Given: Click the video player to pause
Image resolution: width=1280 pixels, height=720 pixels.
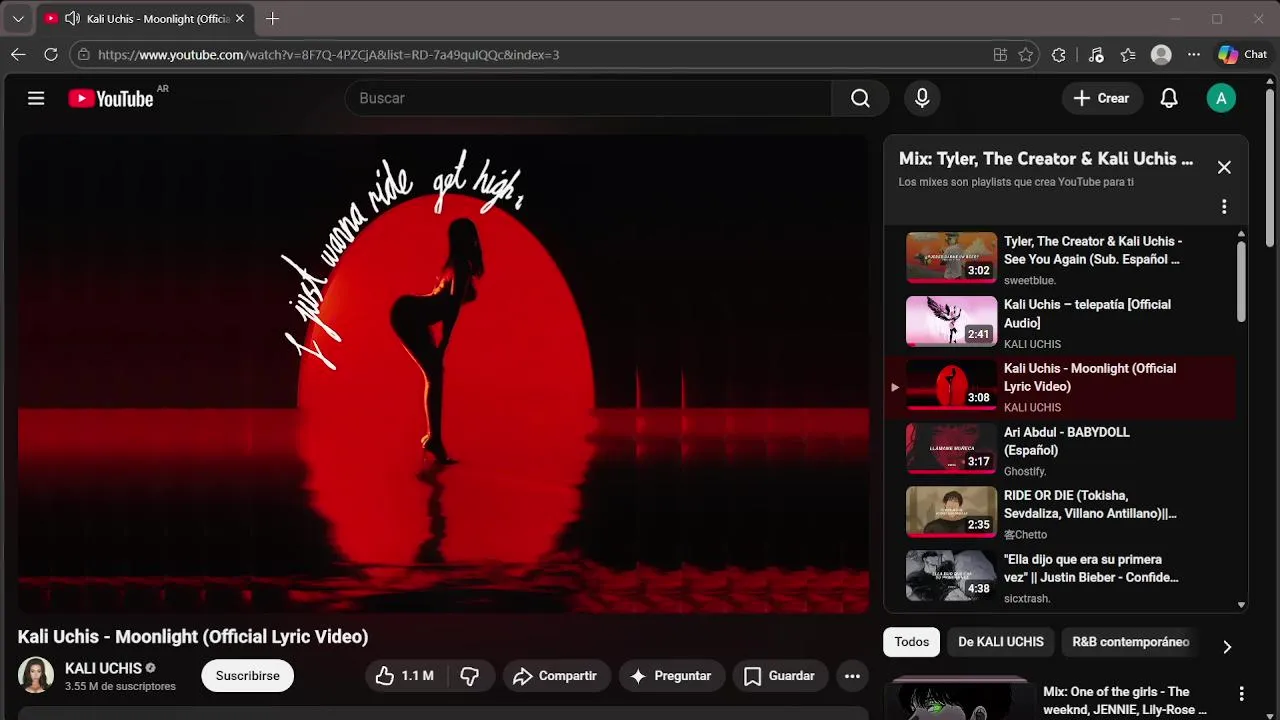Looking at the screenshot, I should pos(443,374).
